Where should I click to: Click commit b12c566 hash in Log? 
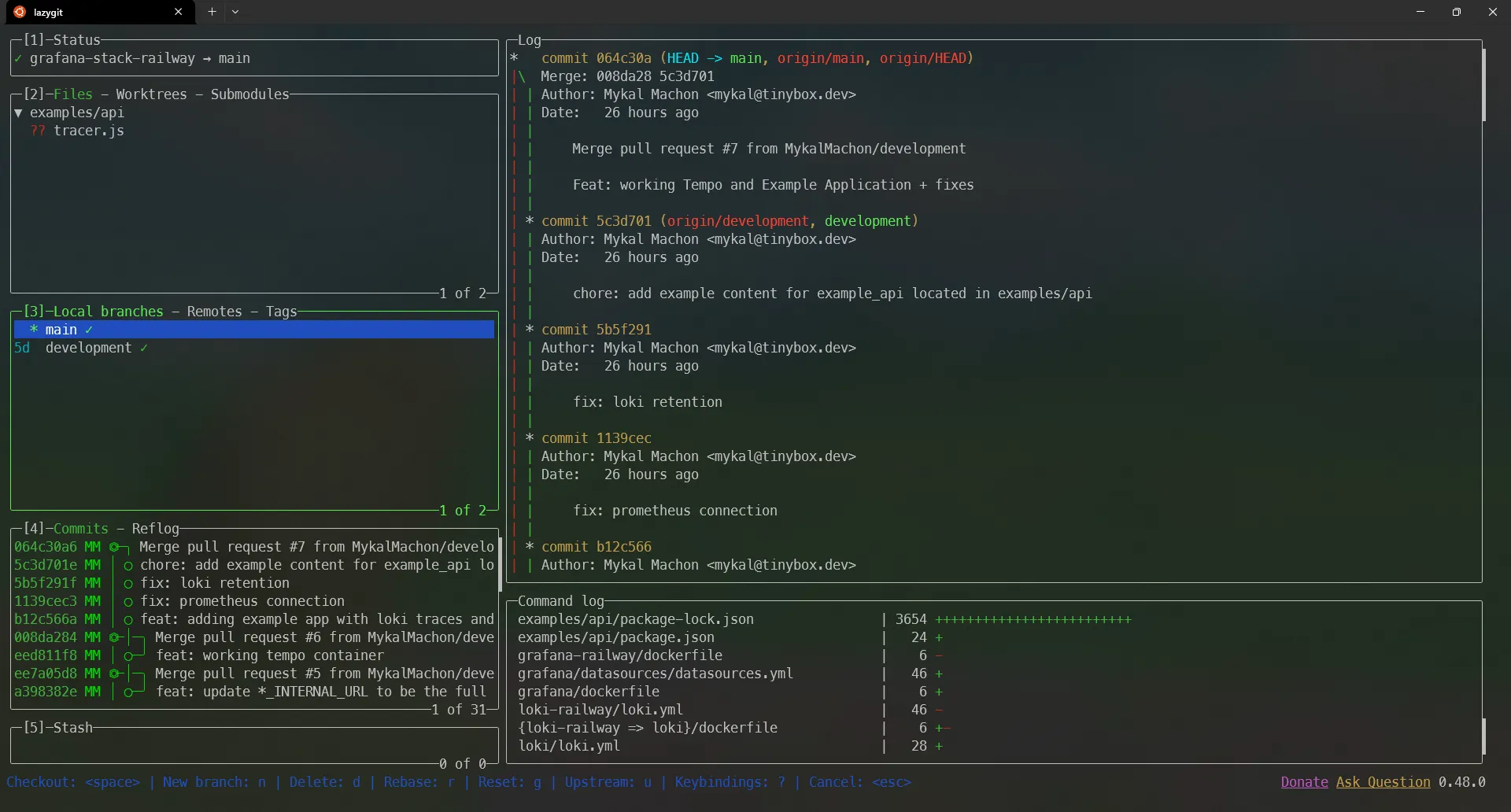point(623,547)
